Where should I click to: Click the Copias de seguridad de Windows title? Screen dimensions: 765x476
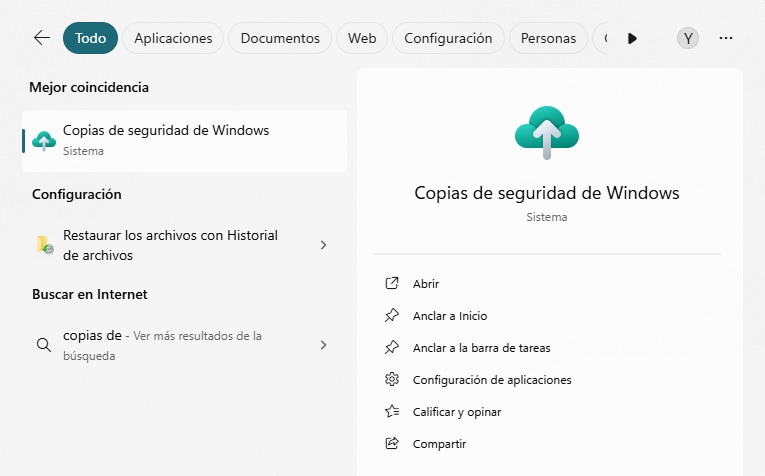pos(547,193)
